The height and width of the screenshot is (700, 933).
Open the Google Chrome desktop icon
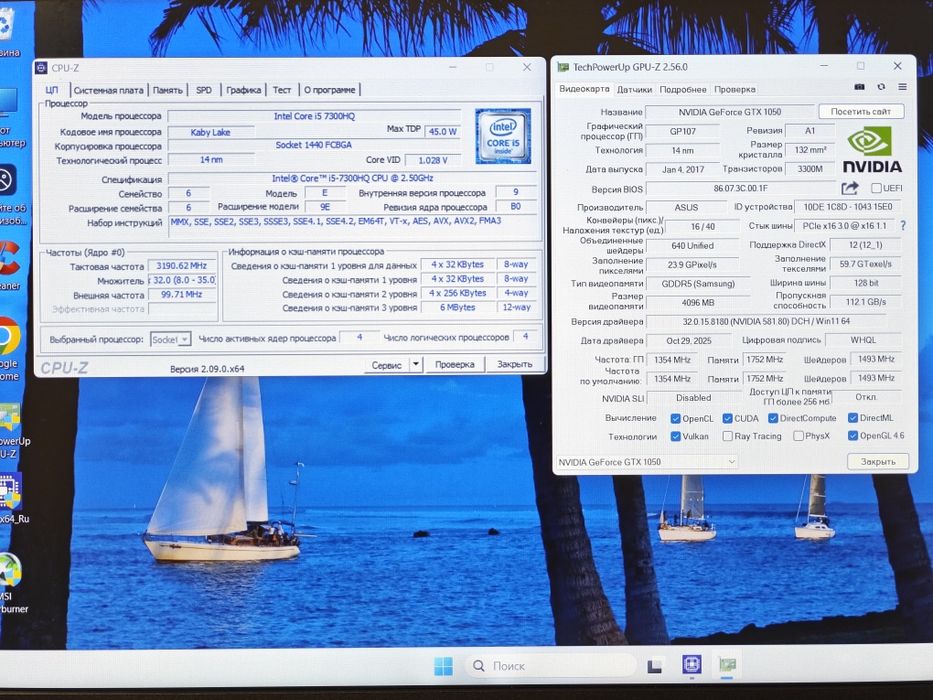click(x=9, y=347)
